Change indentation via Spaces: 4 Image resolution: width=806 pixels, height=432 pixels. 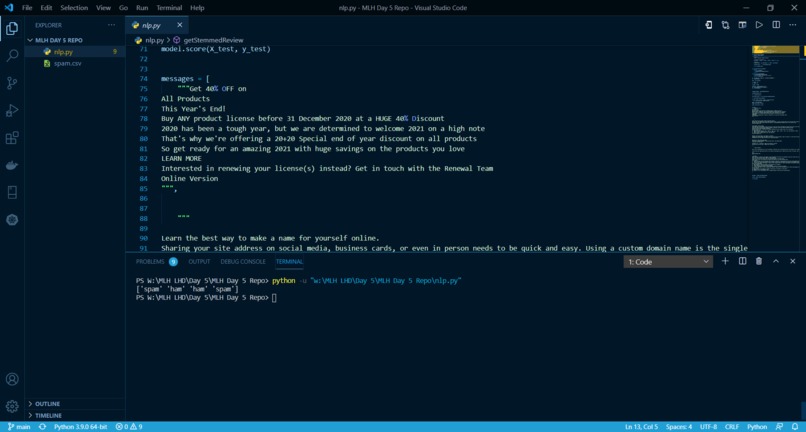[679, 427]
